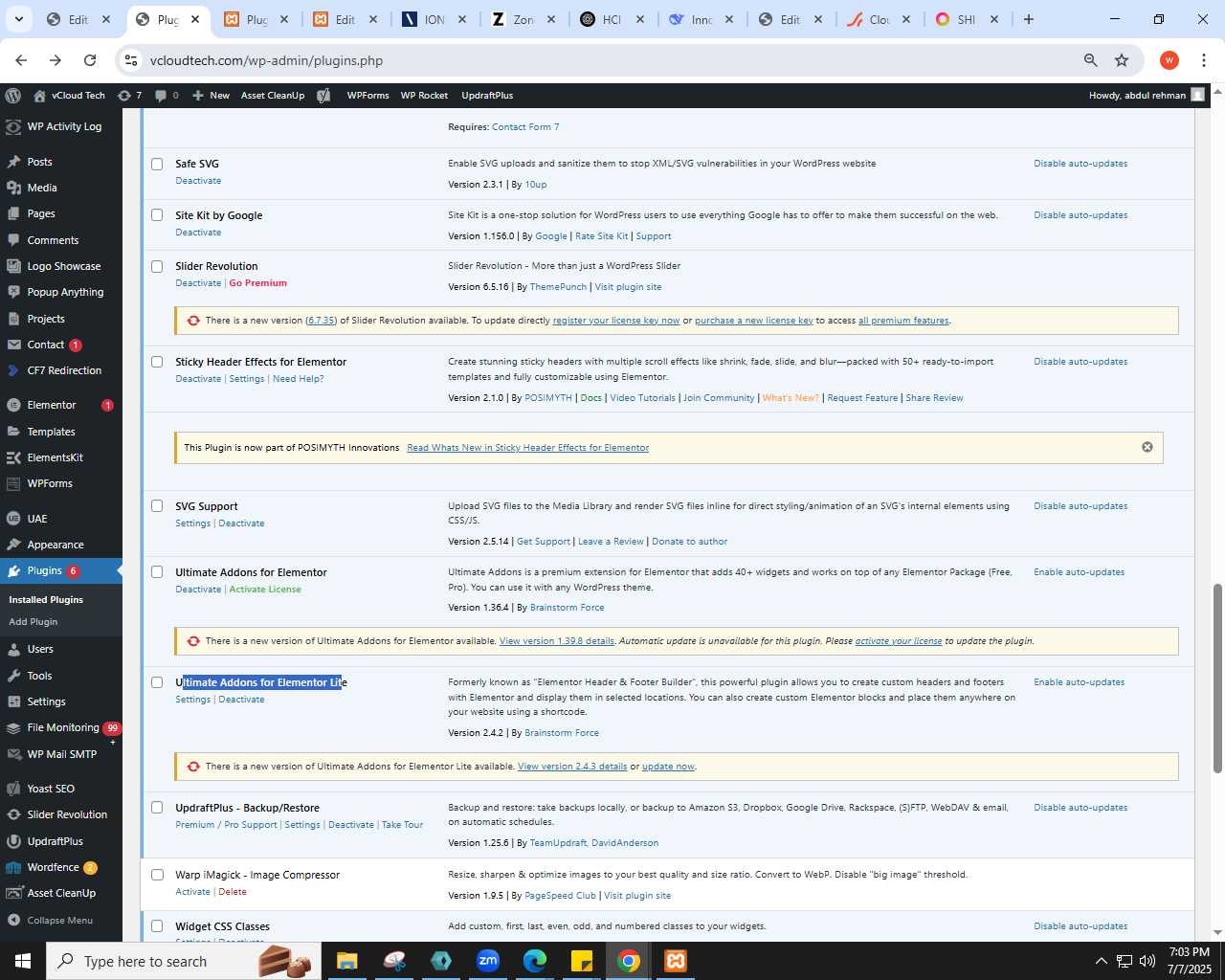Open the Yoast icon in admin bar
Viewport: 1225px width, 980px height.
324,96
